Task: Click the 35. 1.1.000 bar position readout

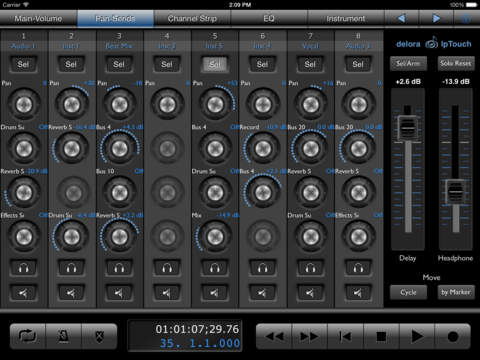Action: (200, 343)
